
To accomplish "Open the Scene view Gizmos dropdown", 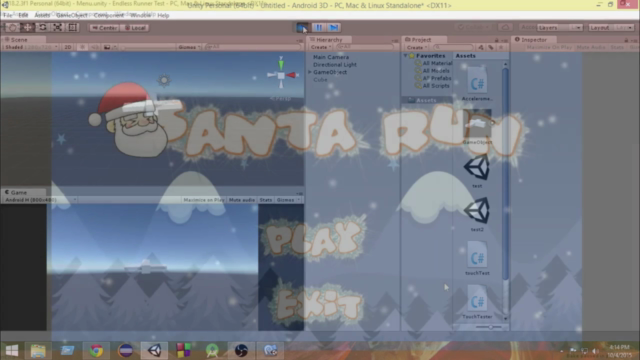I will click(189, 47).
